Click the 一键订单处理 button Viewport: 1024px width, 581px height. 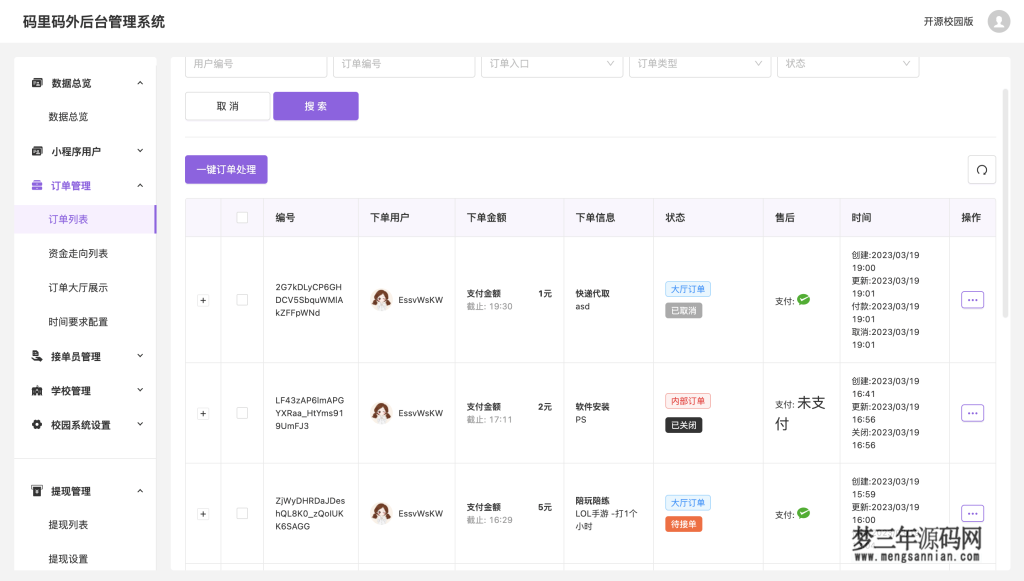pos(225,169)
